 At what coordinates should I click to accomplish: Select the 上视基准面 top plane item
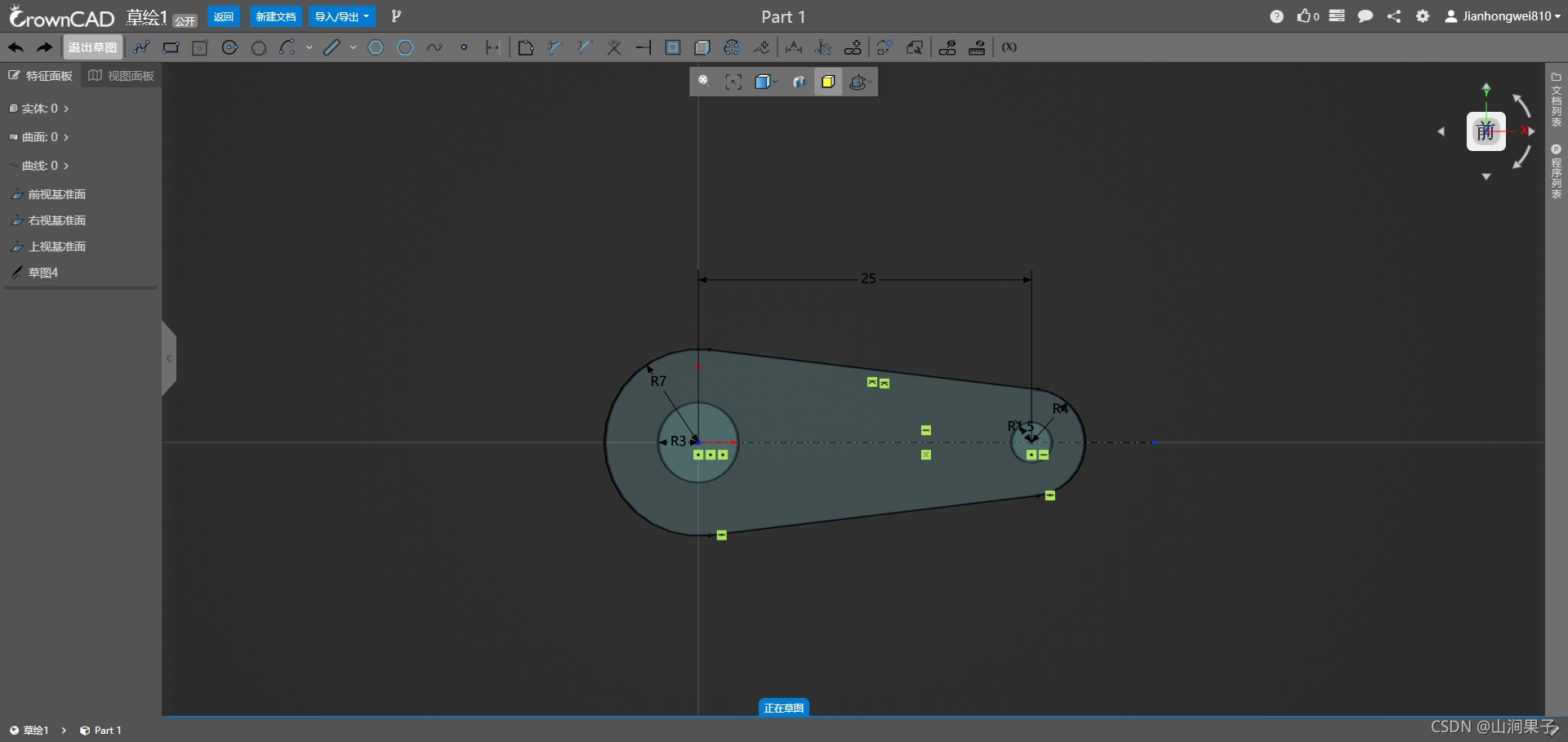(49, 247)
